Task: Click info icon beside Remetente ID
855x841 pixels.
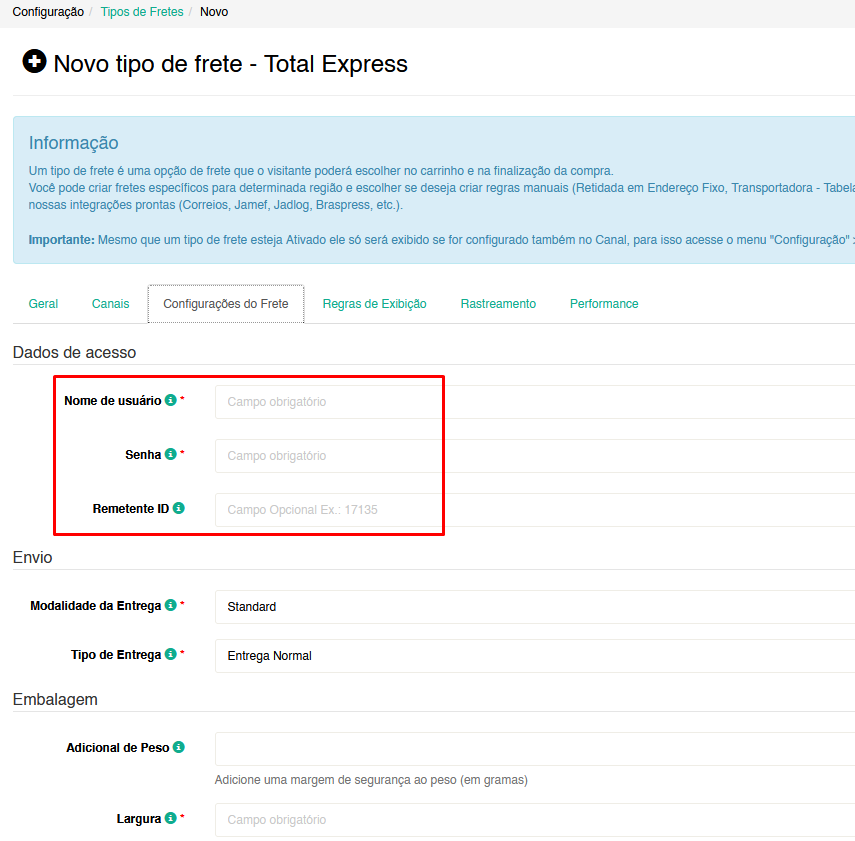Action: pyautogui.click(x=179, y=508)
